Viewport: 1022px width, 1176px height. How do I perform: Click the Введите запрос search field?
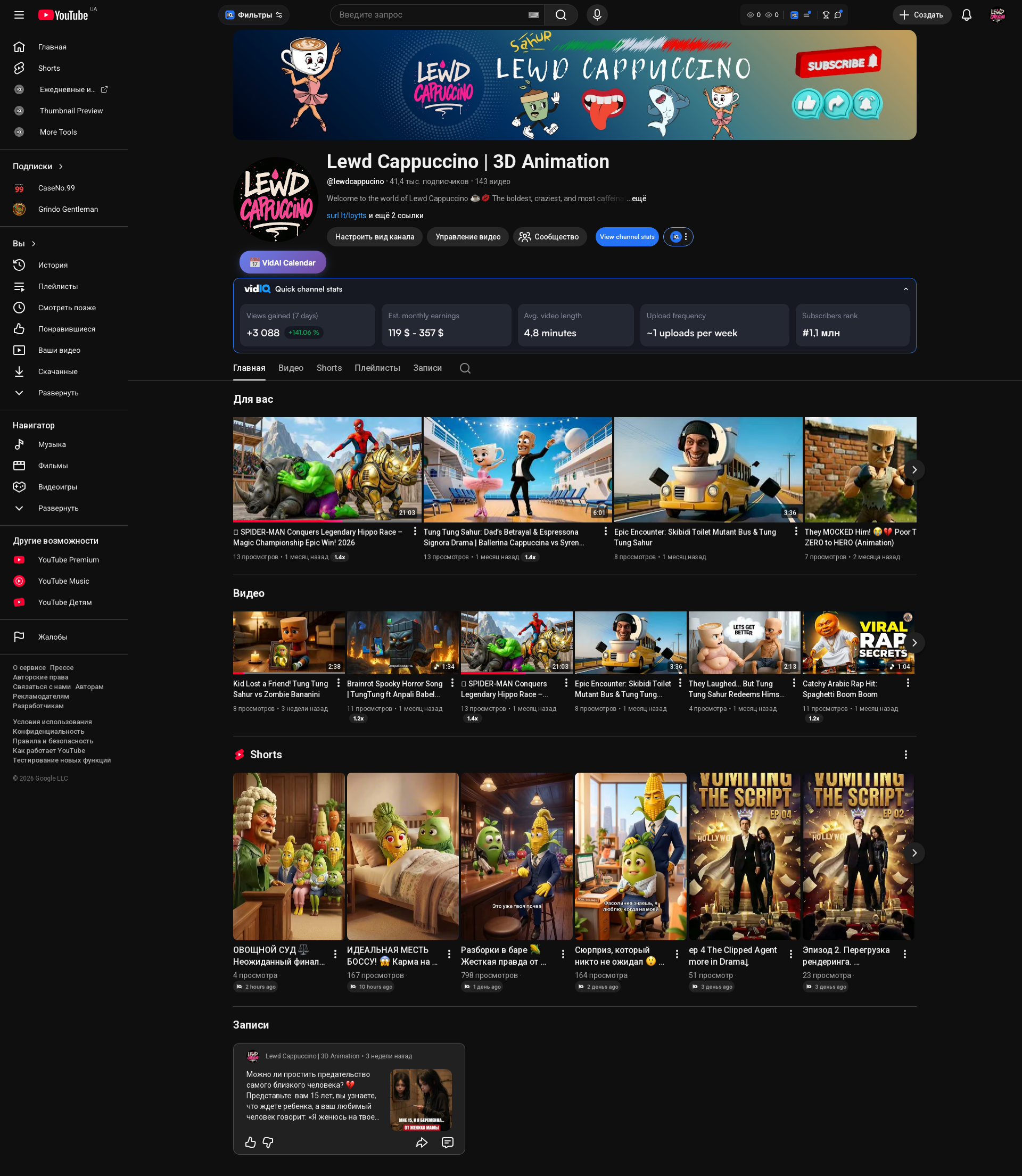(x=428, y=15)
